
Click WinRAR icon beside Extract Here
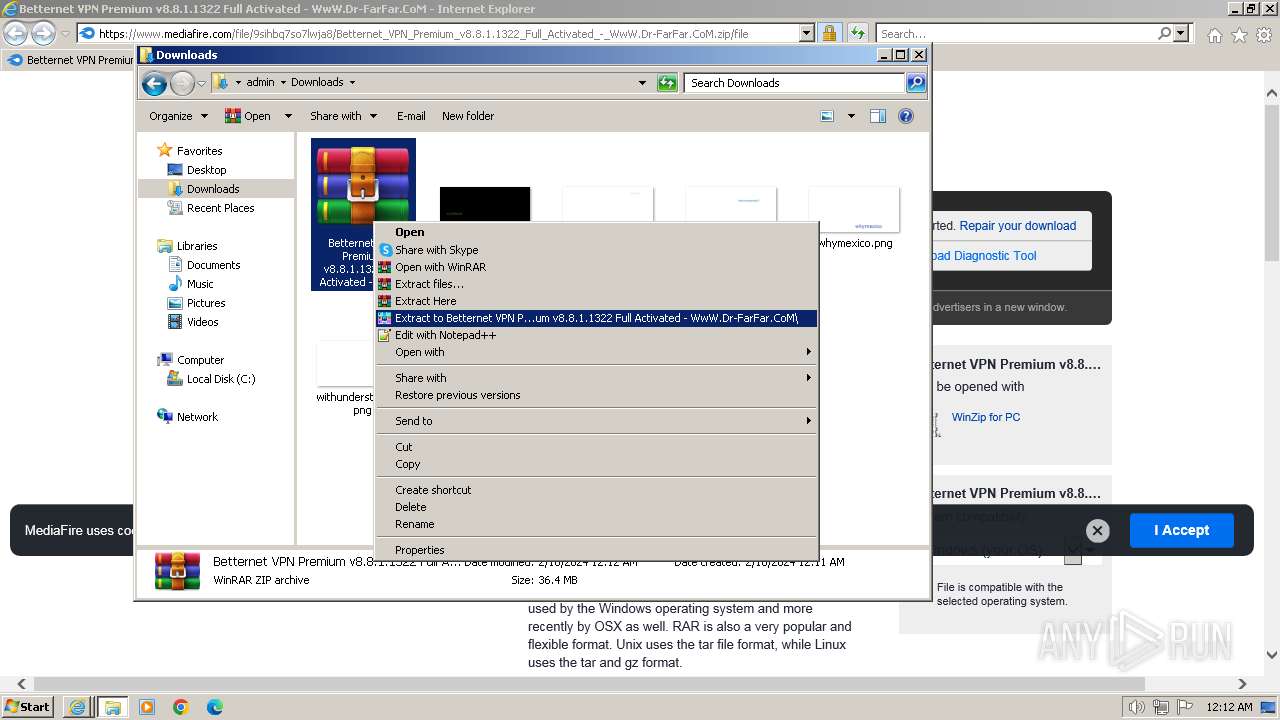click(385, 301)
